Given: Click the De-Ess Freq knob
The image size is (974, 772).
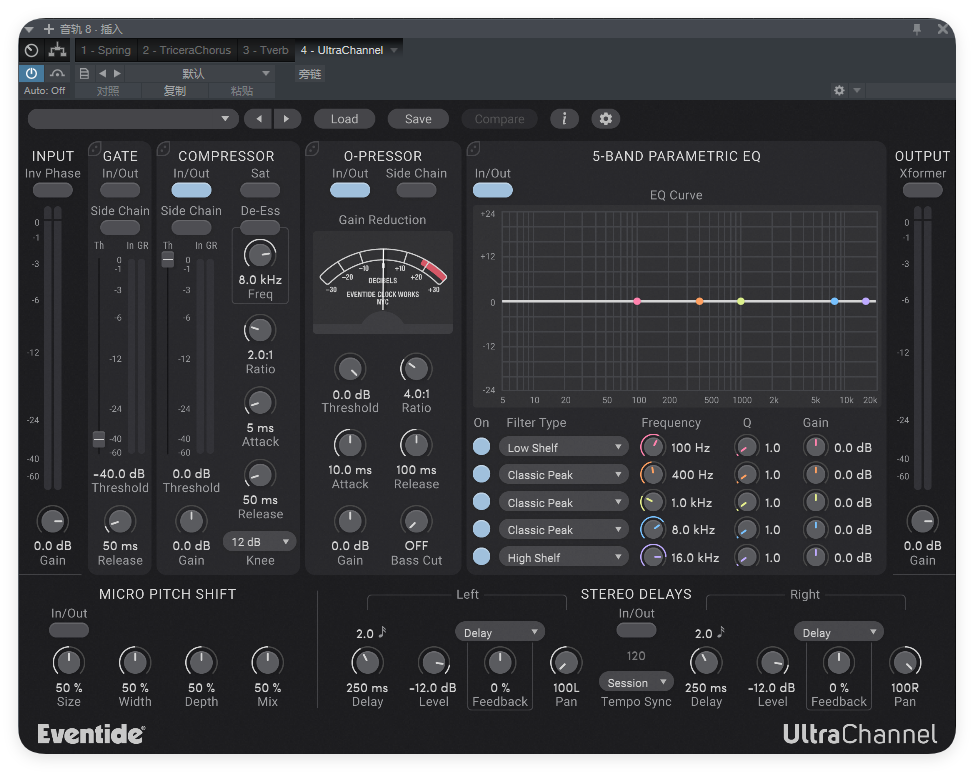Looking at the screenshot, I should (x=260, y=255).
